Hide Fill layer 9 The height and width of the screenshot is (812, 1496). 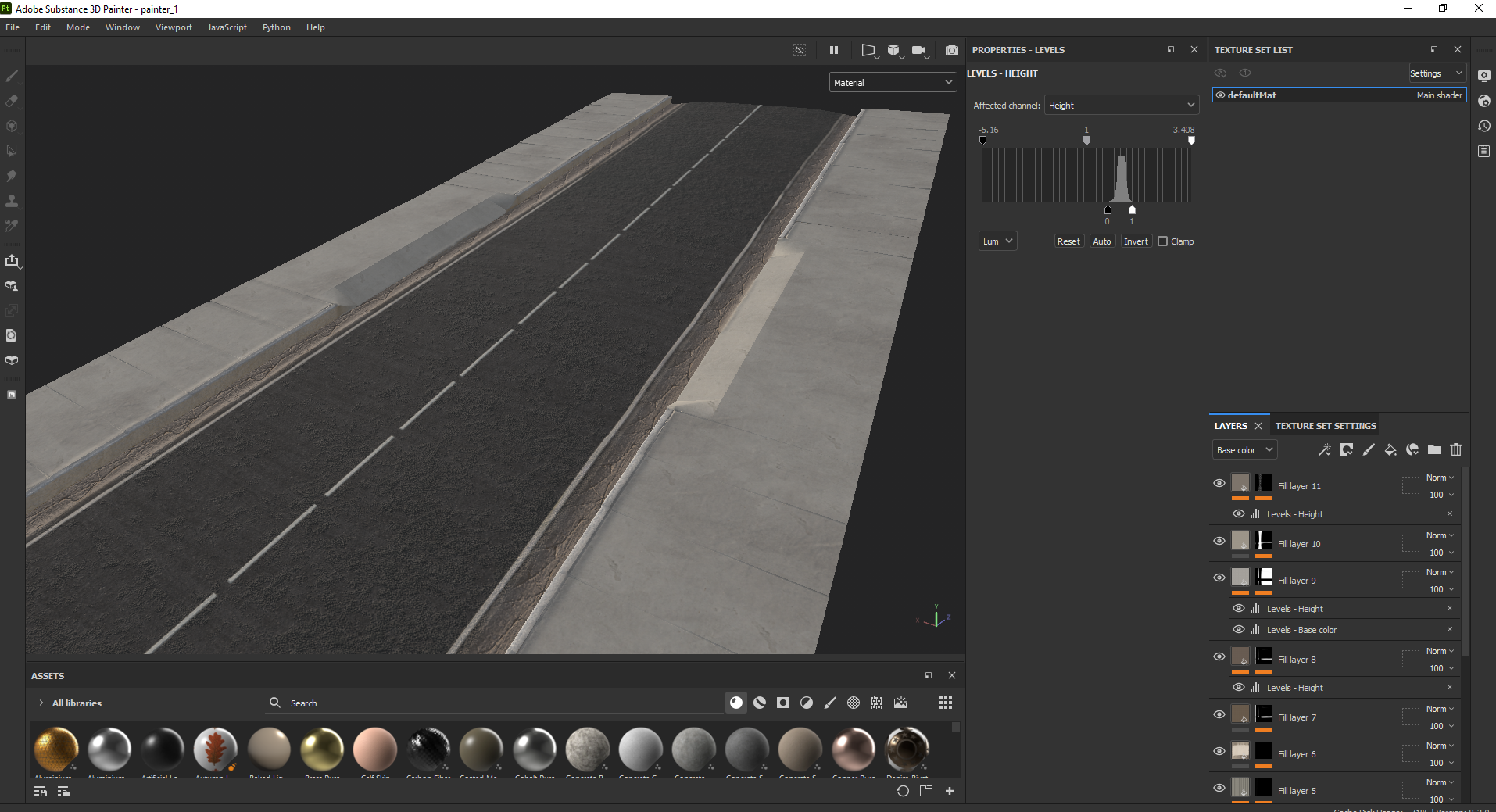pos(1219,578)
